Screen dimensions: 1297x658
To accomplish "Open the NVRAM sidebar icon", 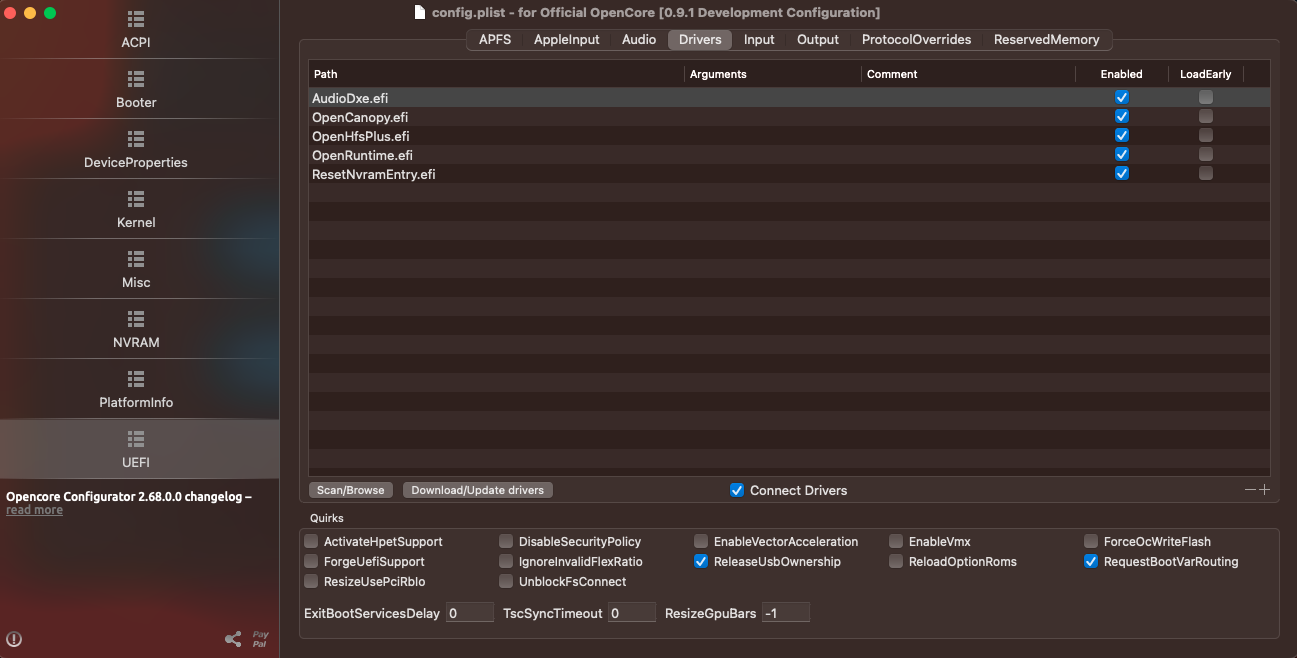I will tap(136, 318).
